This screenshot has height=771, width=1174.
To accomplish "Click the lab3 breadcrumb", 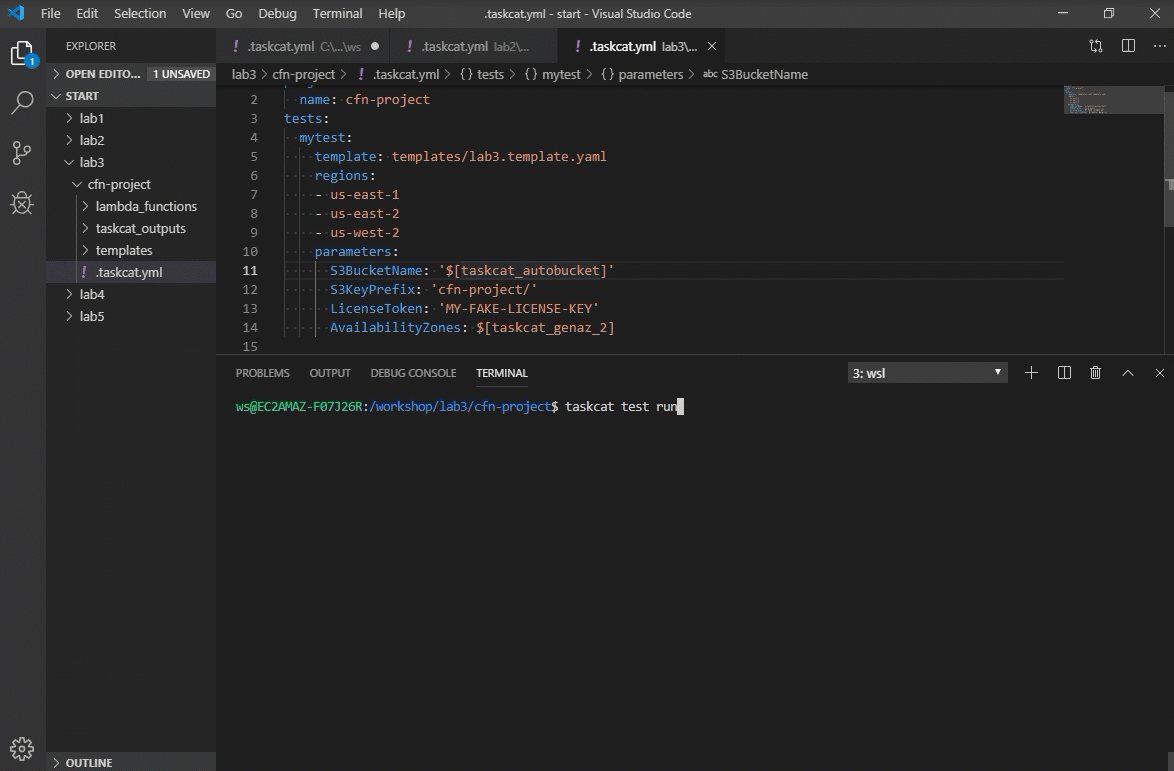I will coord(244,74).
